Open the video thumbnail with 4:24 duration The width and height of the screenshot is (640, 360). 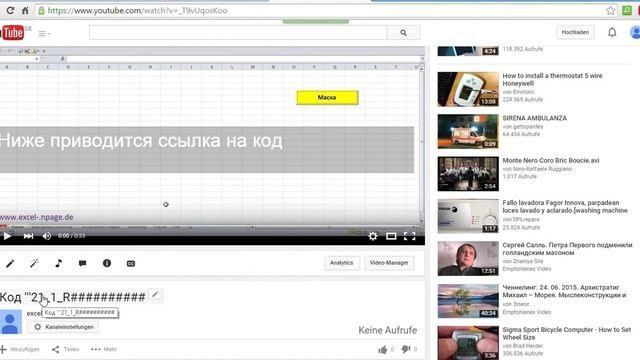coord(468,51)
